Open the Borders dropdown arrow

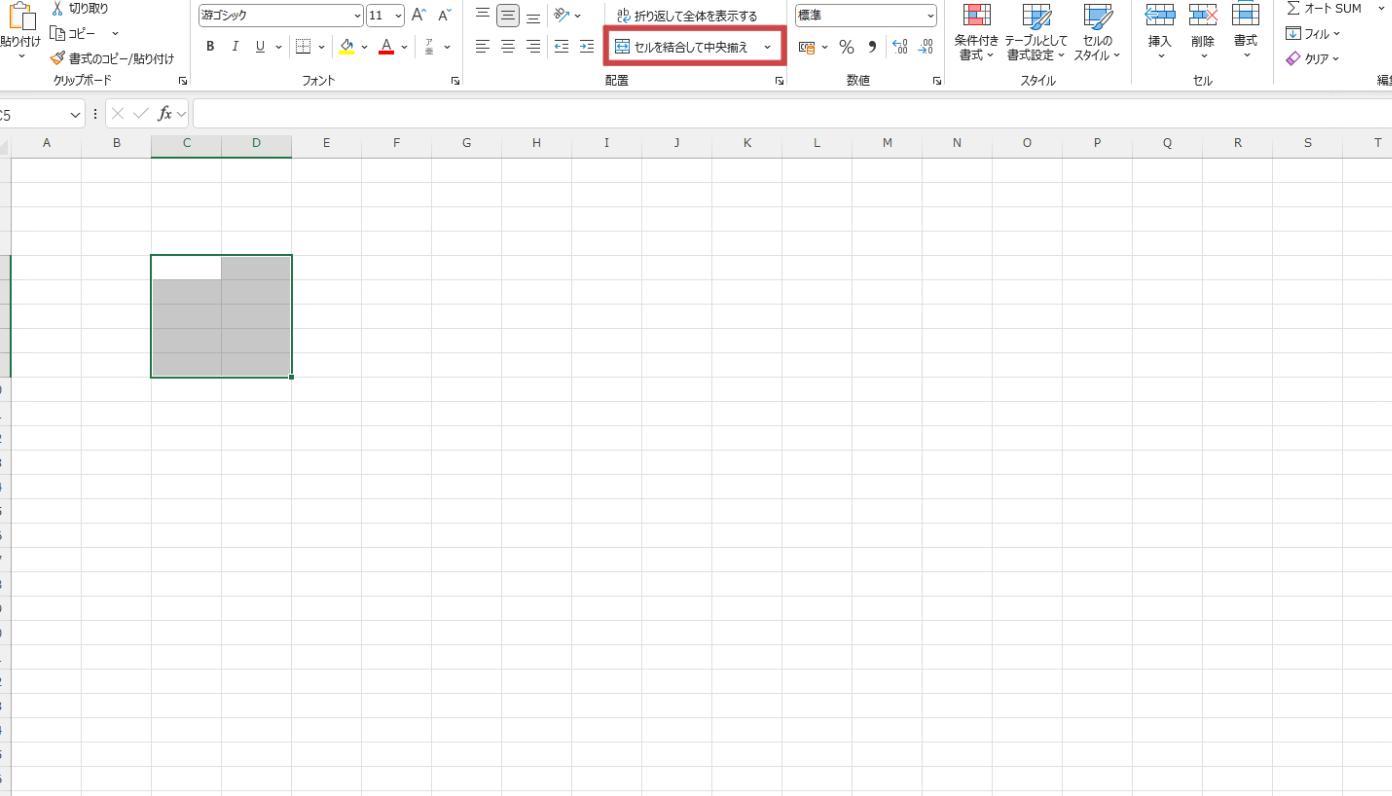coord(321,46)
